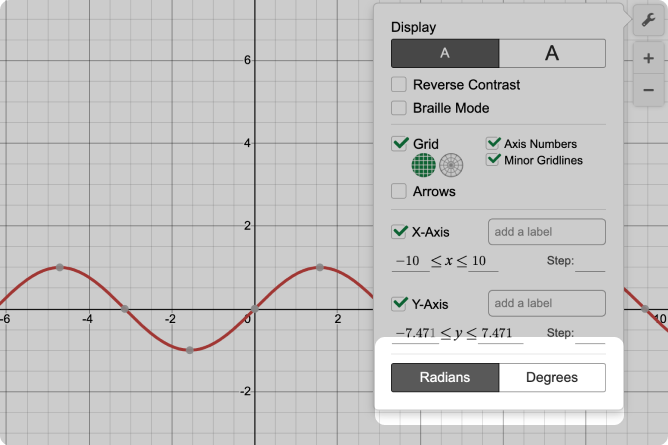Select the polar grid icon
This screenshot has height=445, width=668.
(452, 165)
